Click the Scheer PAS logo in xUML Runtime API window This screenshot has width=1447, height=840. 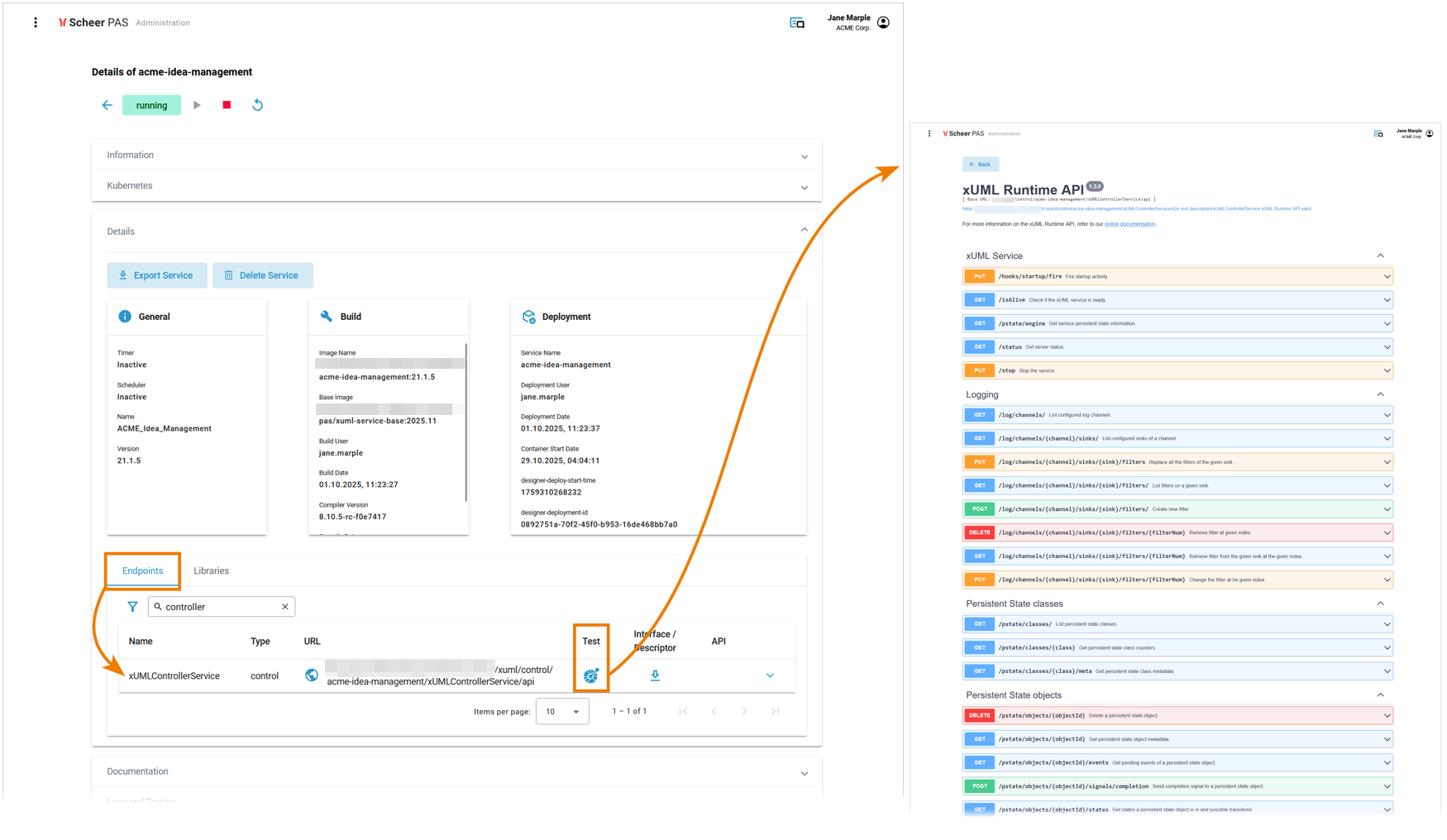tap(964, 134)
